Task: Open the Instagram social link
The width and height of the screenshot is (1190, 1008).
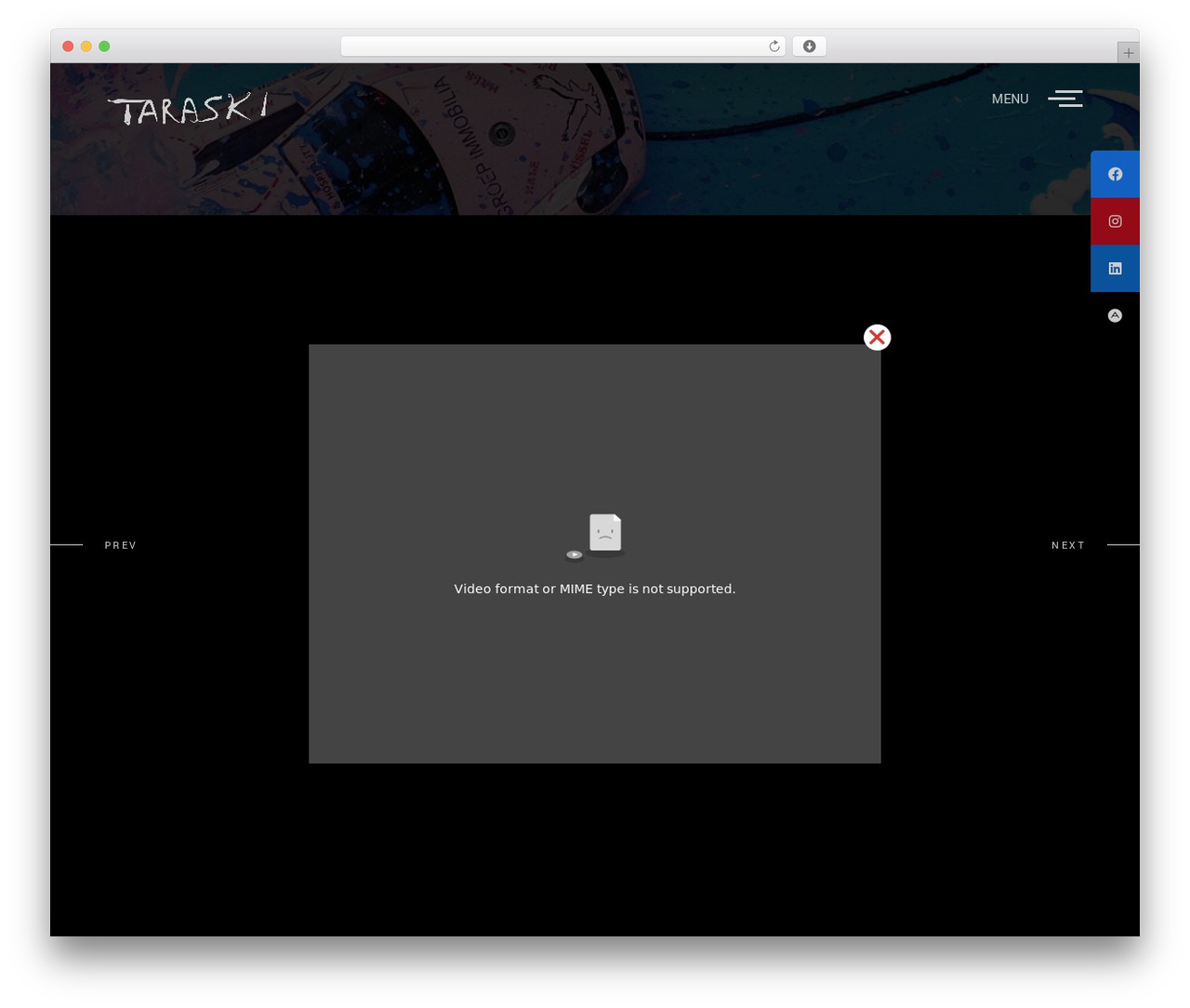Action: click(1115, 221)
